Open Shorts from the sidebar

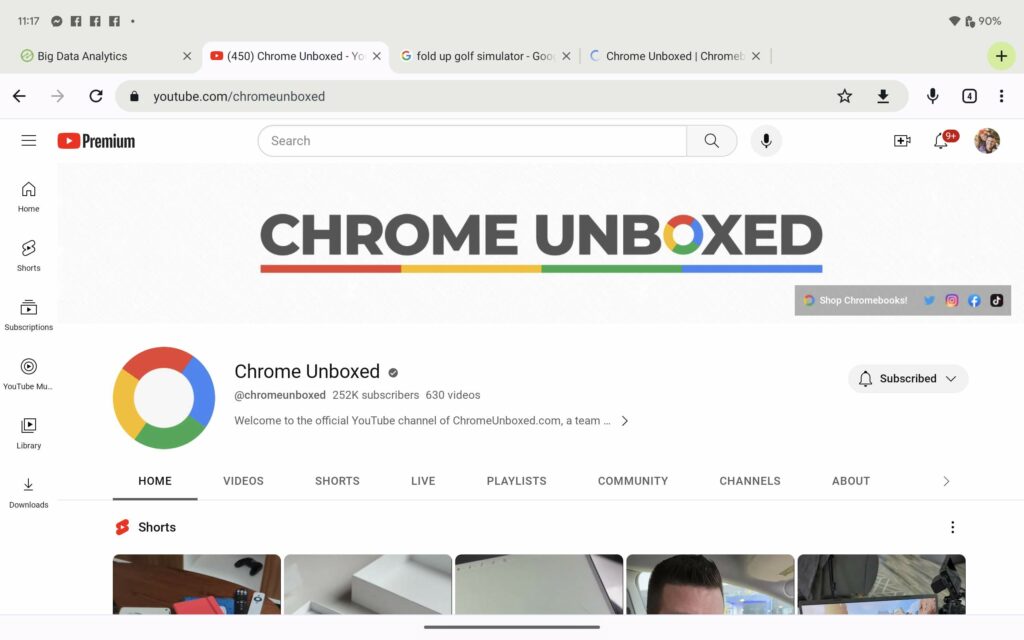pos(28,255)
